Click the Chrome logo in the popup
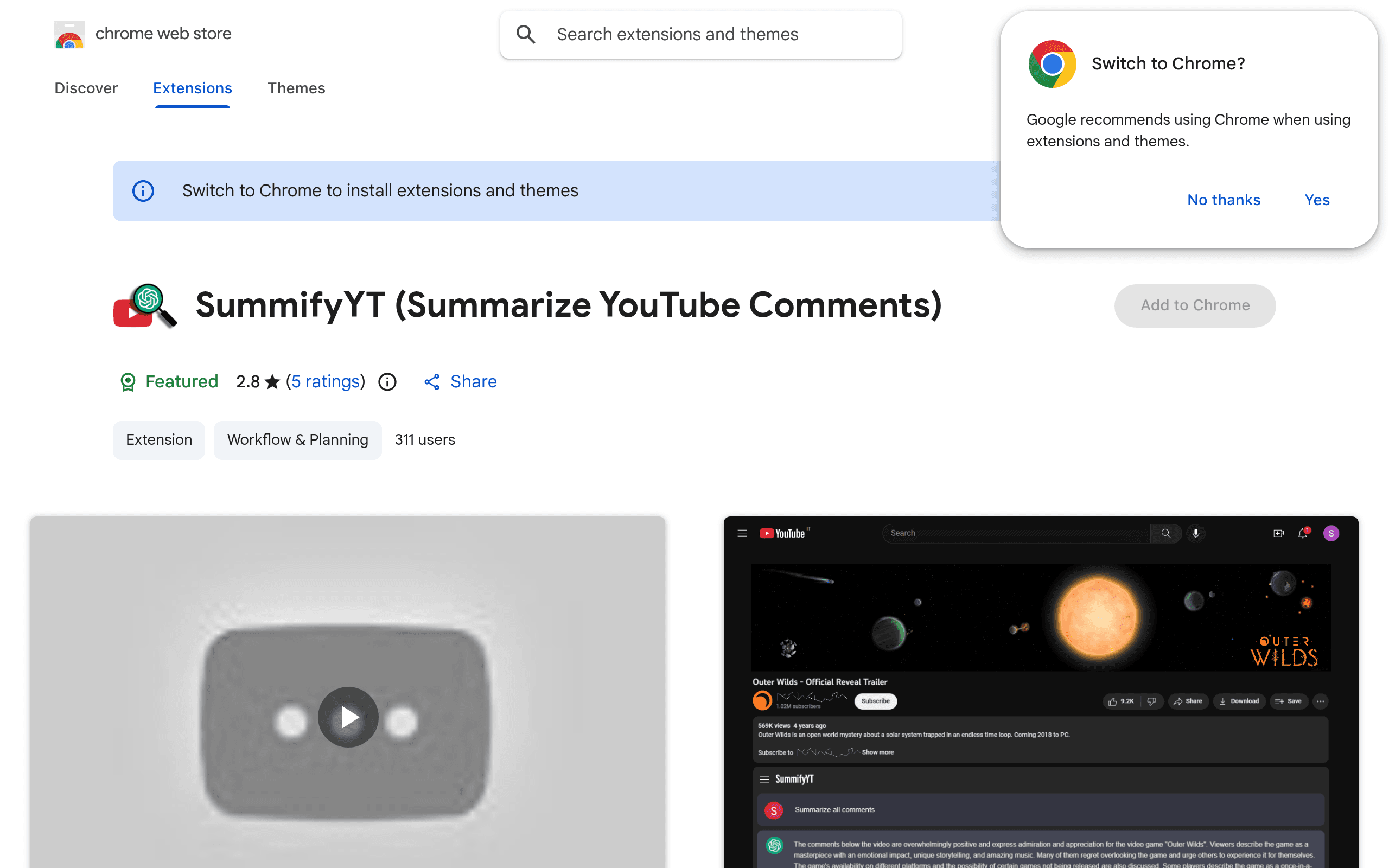 [1052, 63]
